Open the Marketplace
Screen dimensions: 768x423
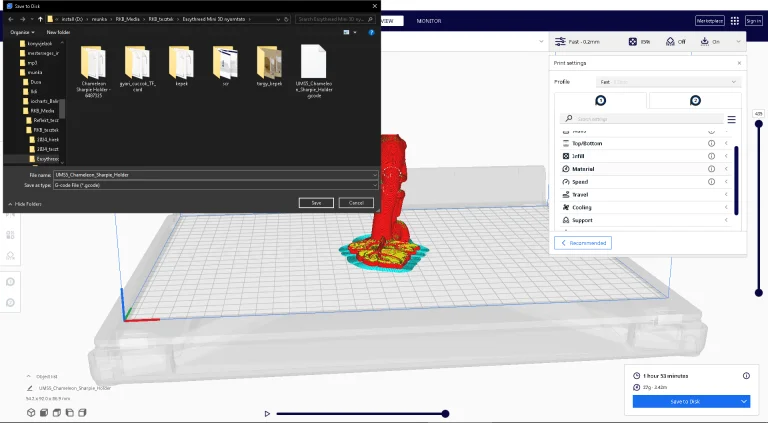(710, 20)
